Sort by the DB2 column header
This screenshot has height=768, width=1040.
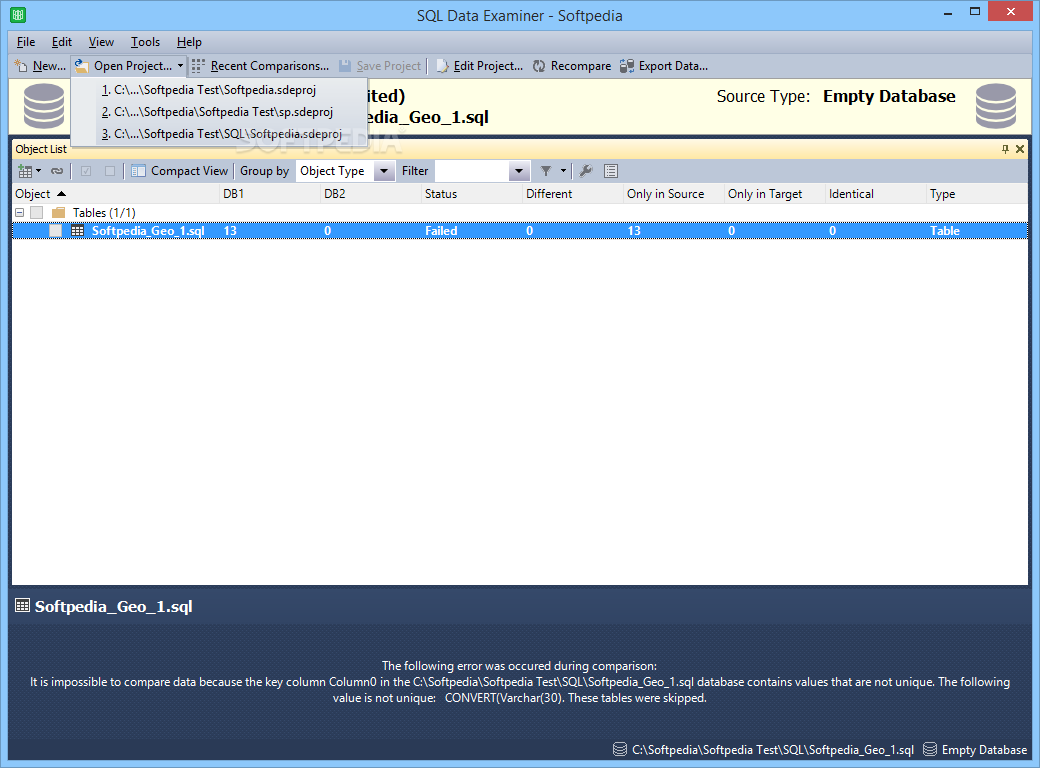click(x=371, y=194)
